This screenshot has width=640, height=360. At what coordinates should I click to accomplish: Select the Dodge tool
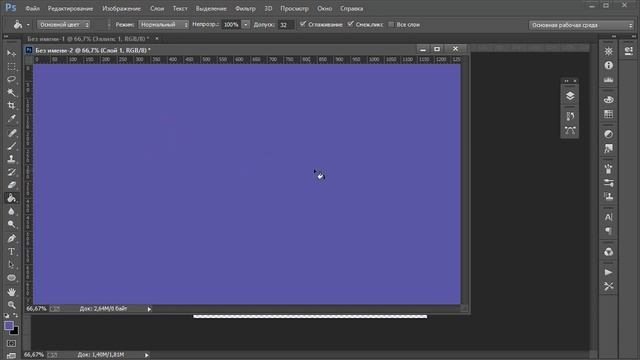pyautogui.click(x=11, y=224)
